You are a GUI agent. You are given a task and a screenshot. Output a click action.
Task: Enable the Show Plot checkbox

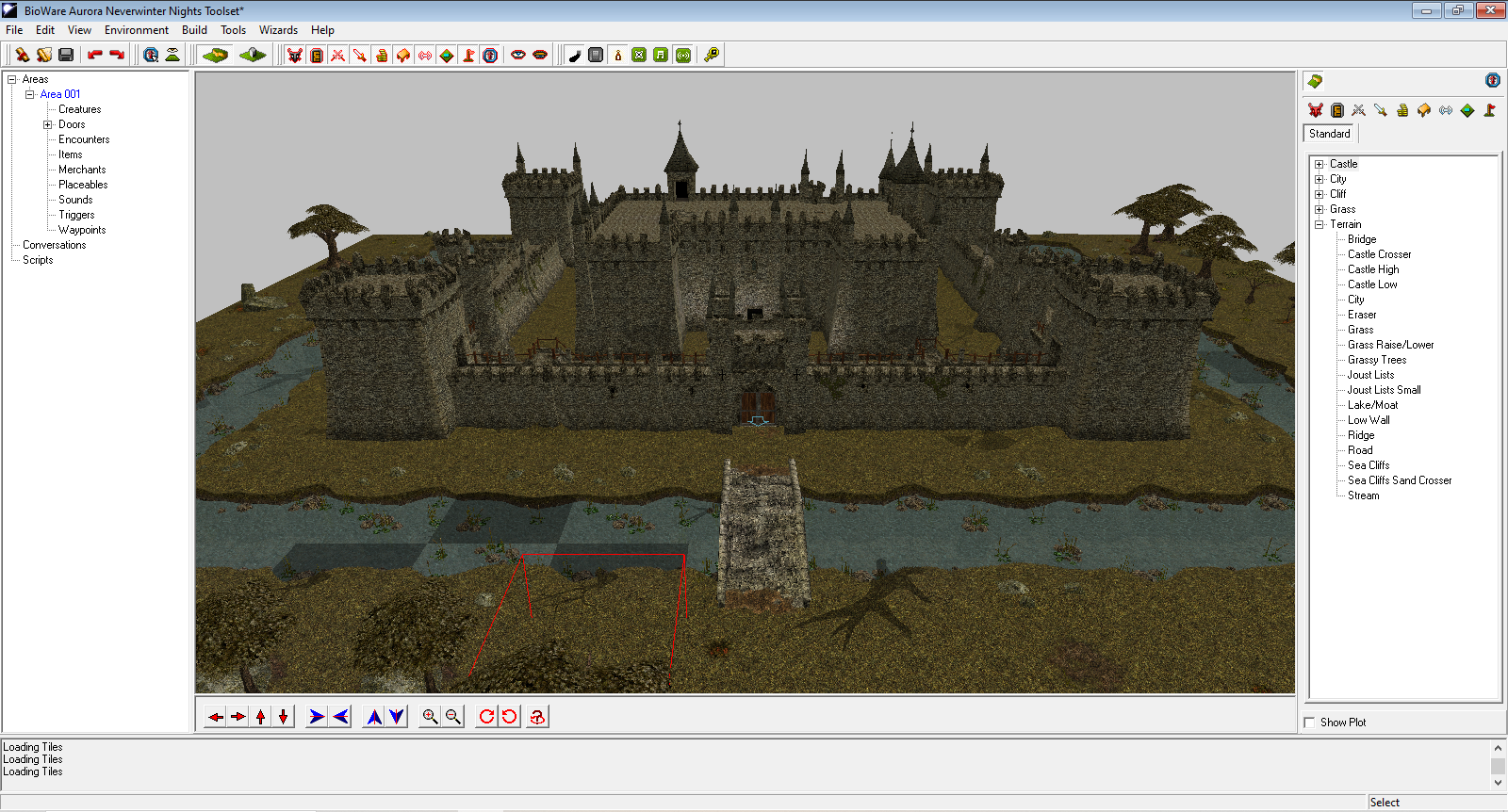(1309, 723)
